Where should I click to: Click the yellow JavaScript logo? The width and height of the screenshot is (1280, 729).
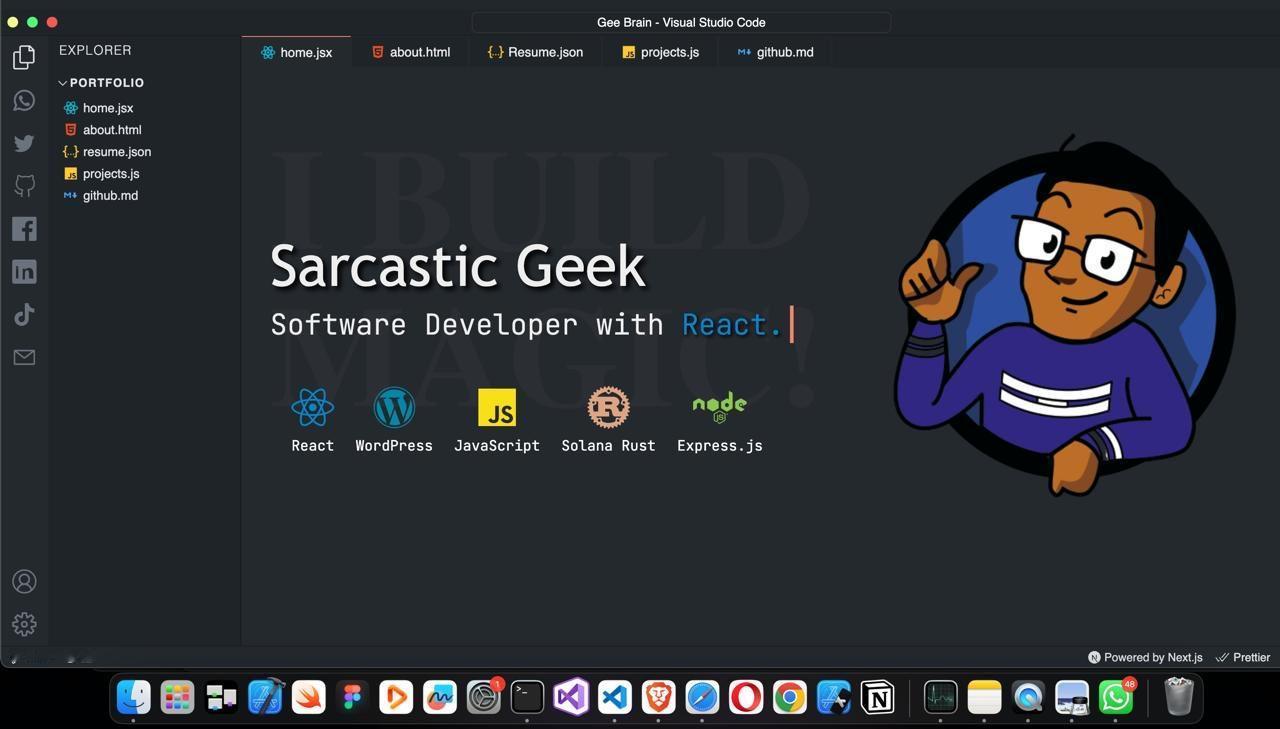pos(497,407)
